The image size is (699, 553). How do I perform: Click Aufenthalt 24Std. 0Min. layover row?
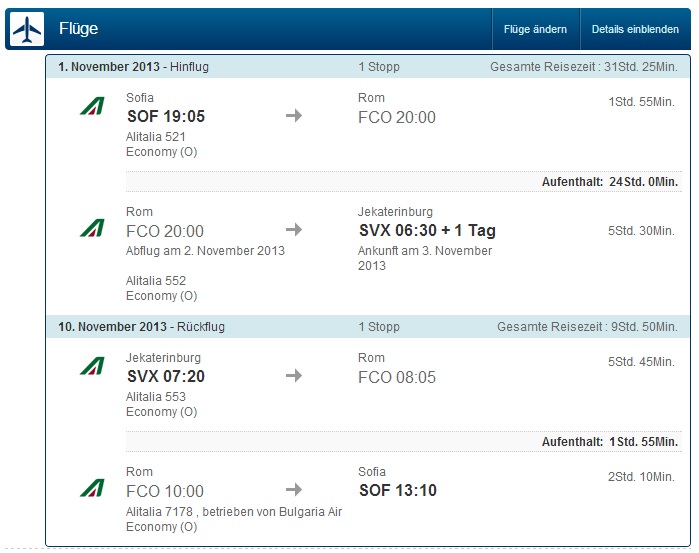(x=404, y=182)
